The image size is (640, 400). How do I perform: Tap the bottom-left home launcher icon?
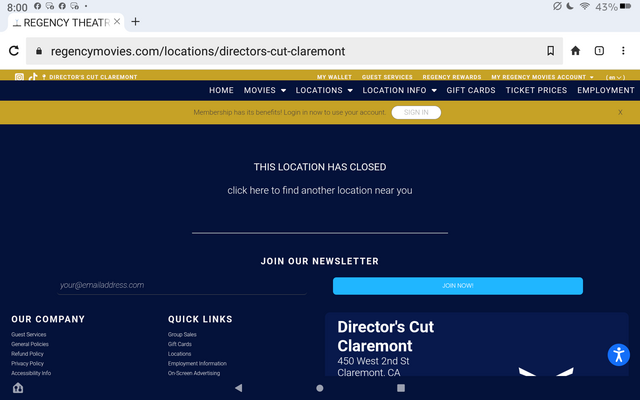point(18,388)
